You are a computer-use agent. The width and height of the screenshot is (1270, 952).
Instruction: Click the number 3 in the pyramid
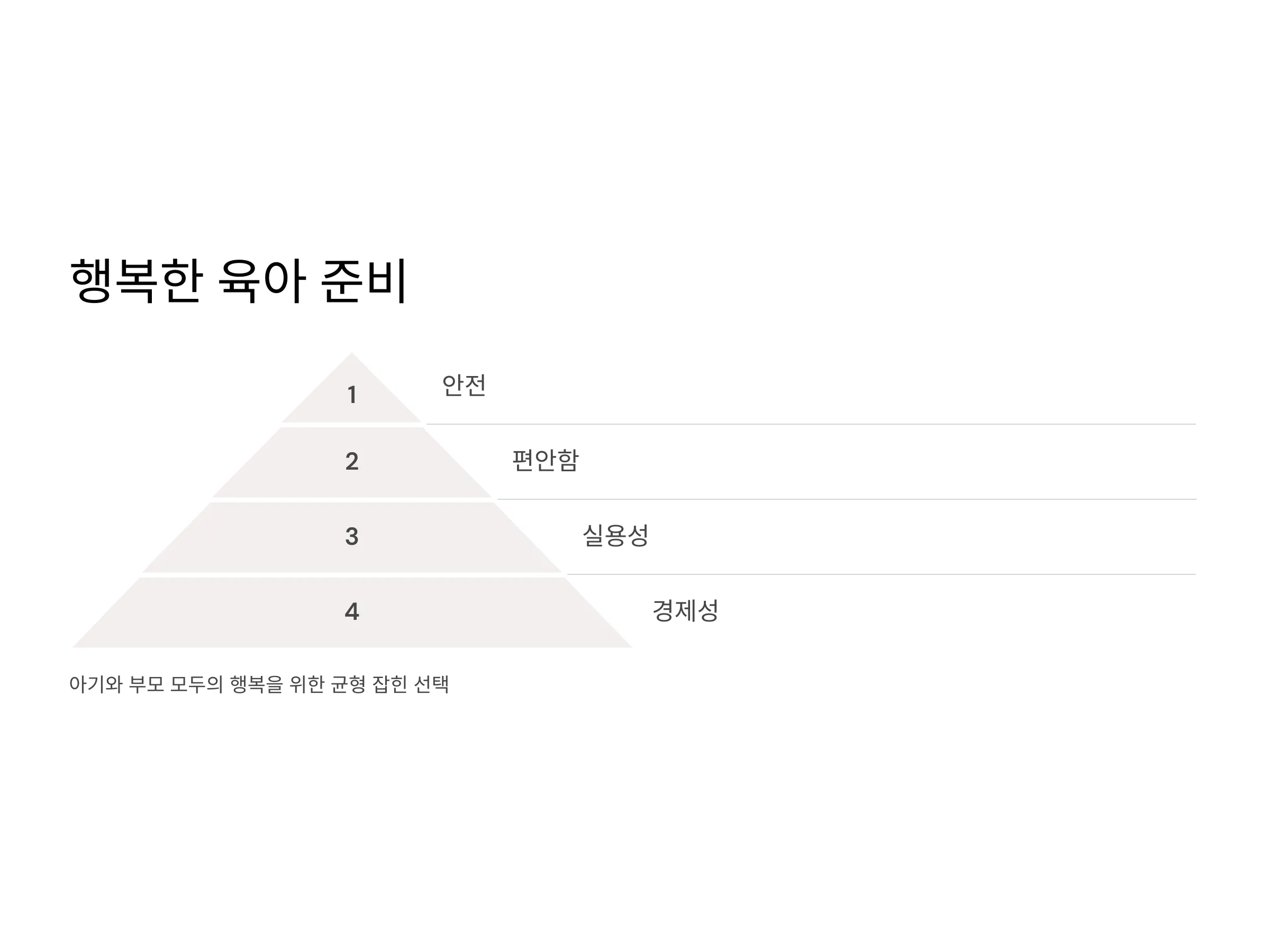[x=352, y=536]
